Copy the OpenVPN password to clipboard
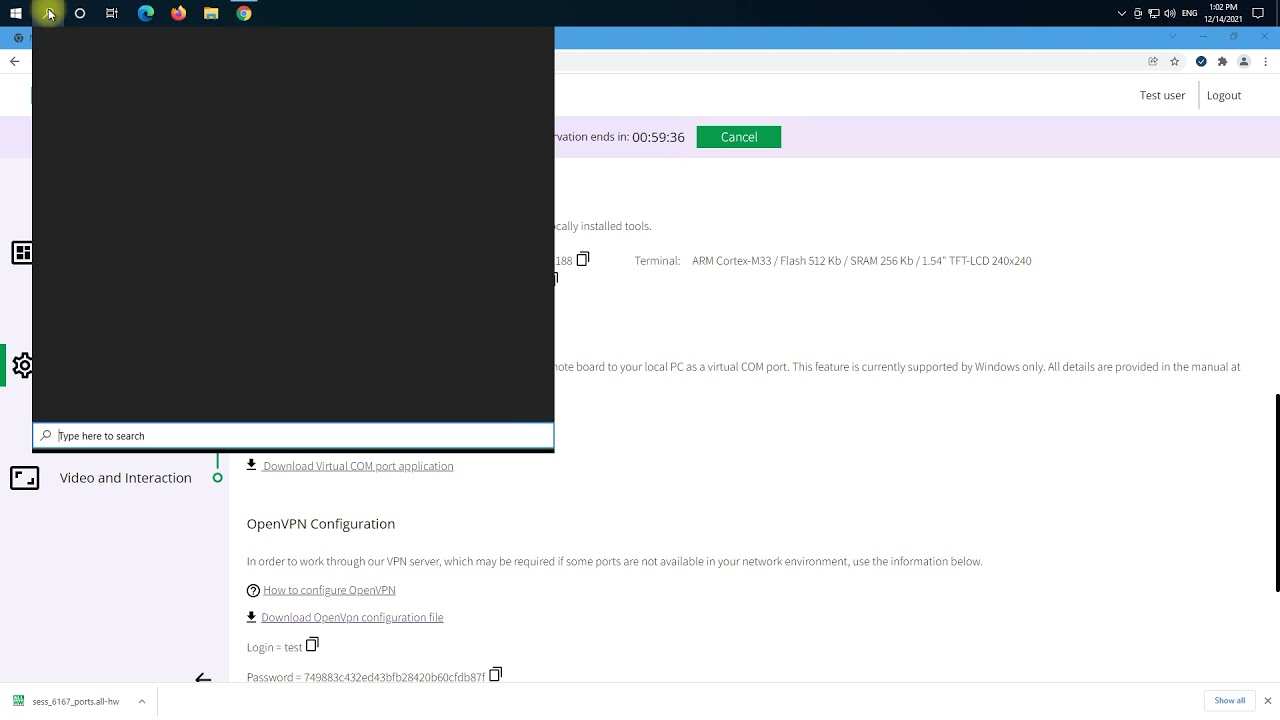The image size is (1280, 720). [x=495, y=675]
